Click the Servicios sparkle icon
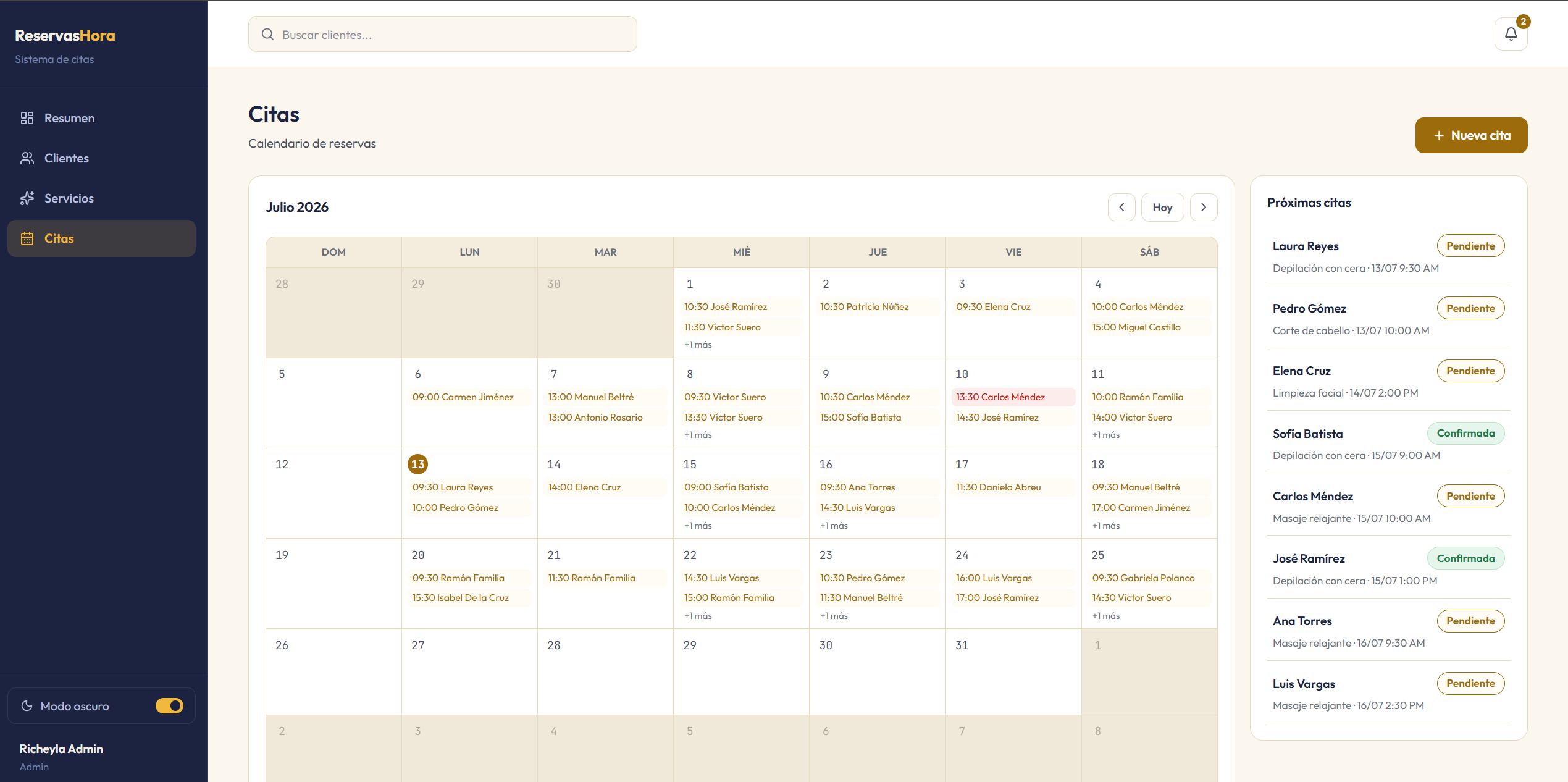 pos(27,198)
